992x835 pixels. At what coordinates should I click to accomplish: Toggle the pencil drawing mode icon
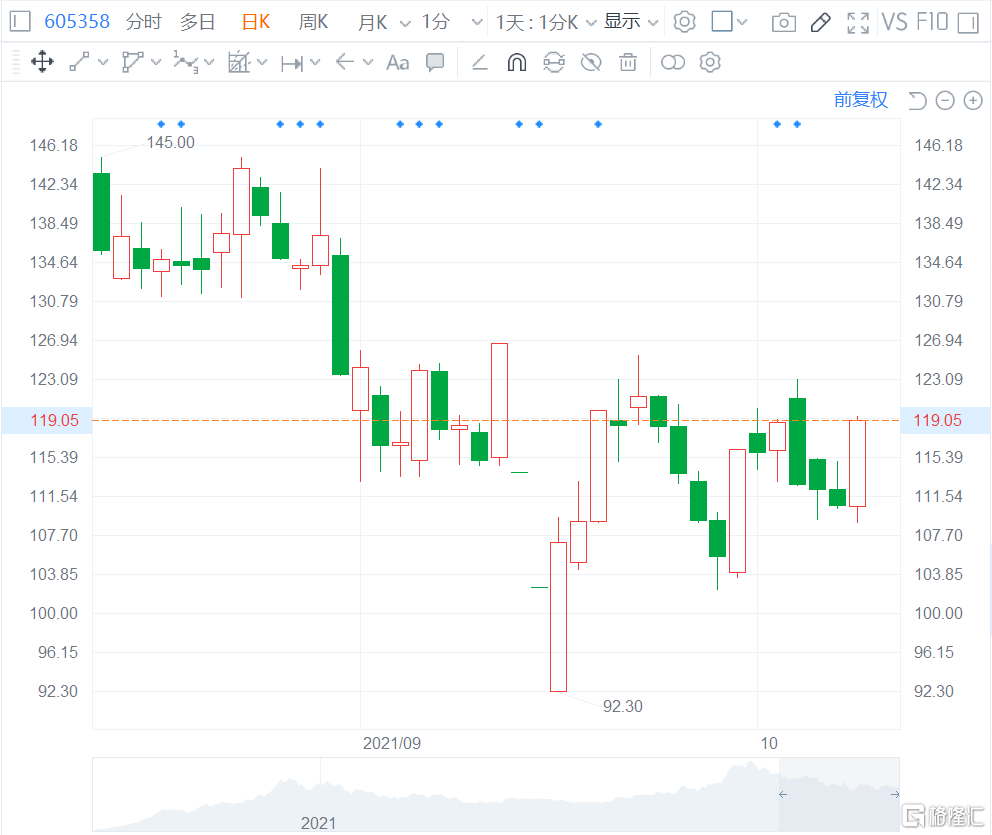click(x=821, y=22)
